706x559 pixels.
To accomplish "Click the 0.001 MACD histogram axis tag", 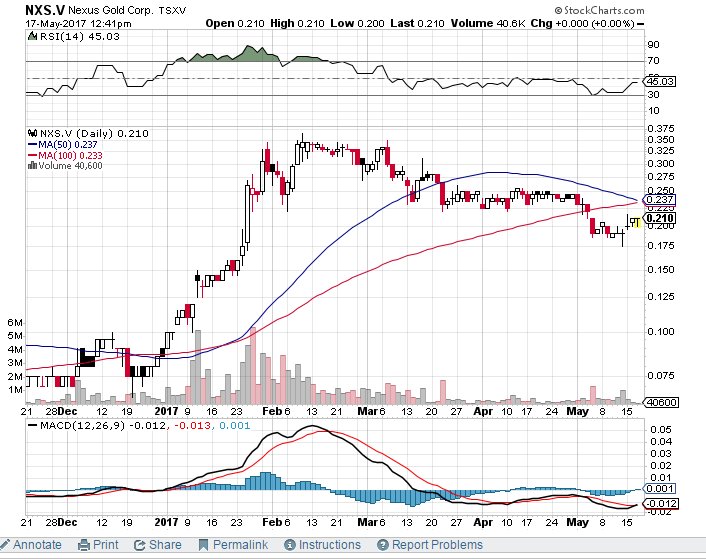I will tap(660, 488).
